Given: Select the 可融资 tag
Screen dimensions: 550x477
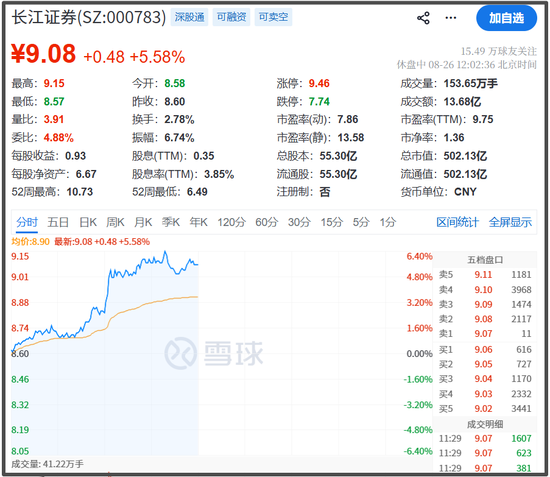Looking at the screenshot, I should click(x=231, y=17).
